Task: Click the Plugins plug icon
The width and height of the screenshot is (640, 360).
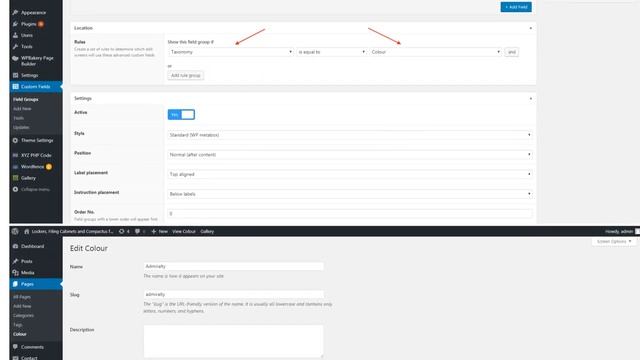Action: 16,24
